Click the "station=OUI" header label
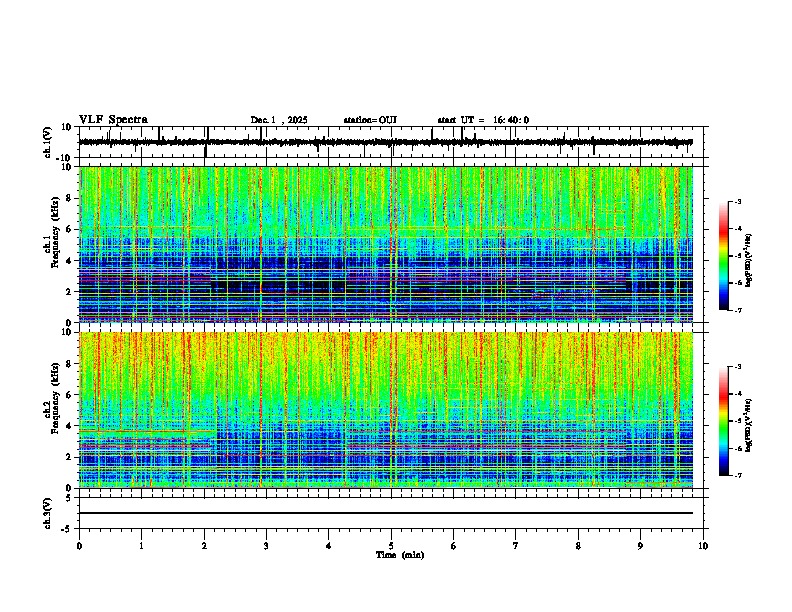The width and height of the screenshot is (792, 612). pyautogui.click(x=370, y=120)
